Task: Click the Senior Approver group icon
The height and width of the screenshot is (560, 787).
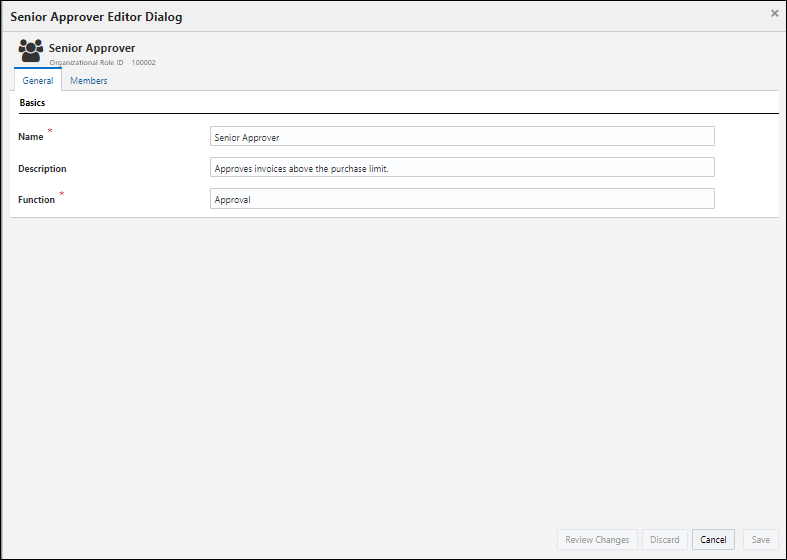Action: tap(31, 51)
